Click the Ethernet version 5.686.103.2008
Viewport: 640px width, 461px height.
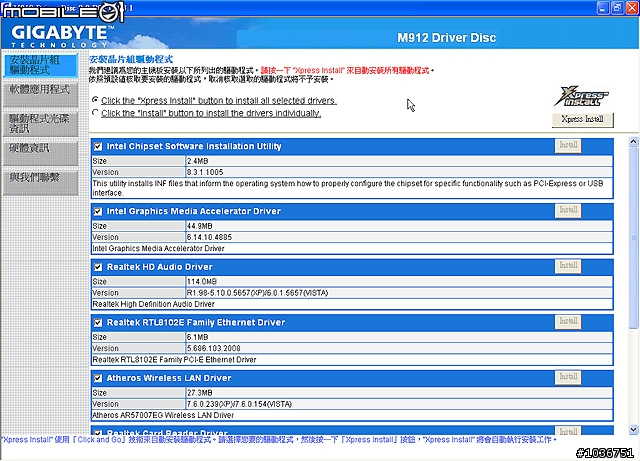[213, 348]
